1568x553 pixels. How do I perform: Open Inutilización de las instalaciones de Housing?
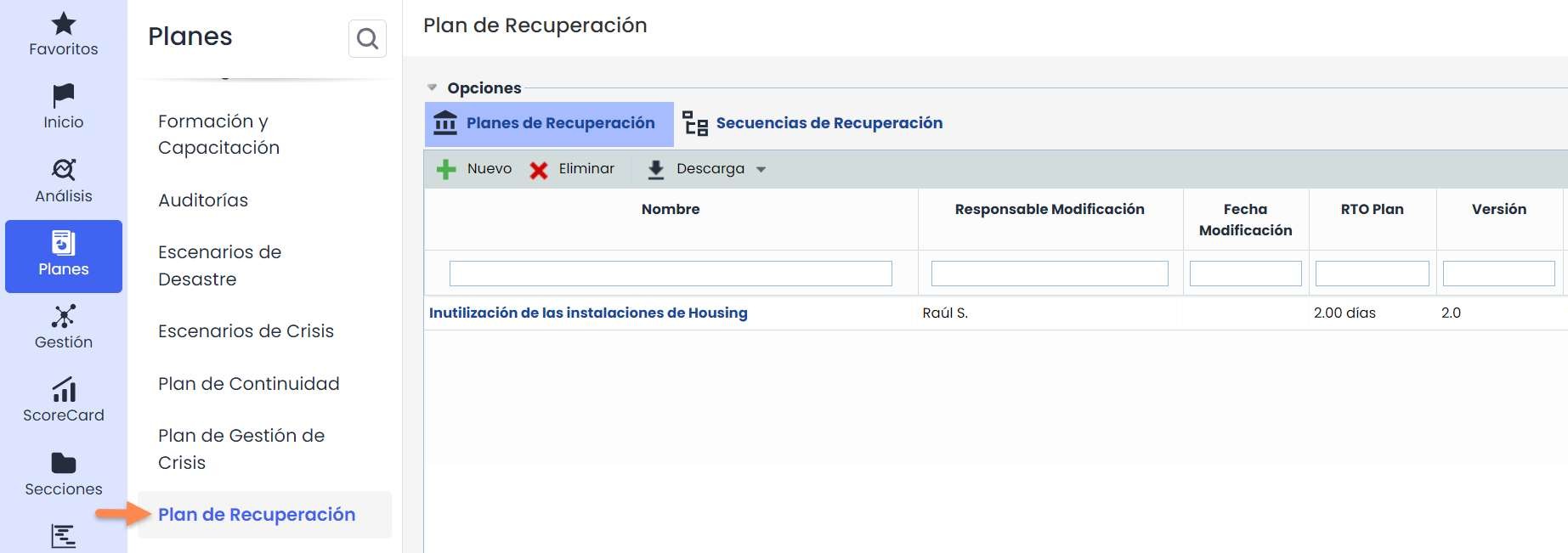[x=588, y=313]
